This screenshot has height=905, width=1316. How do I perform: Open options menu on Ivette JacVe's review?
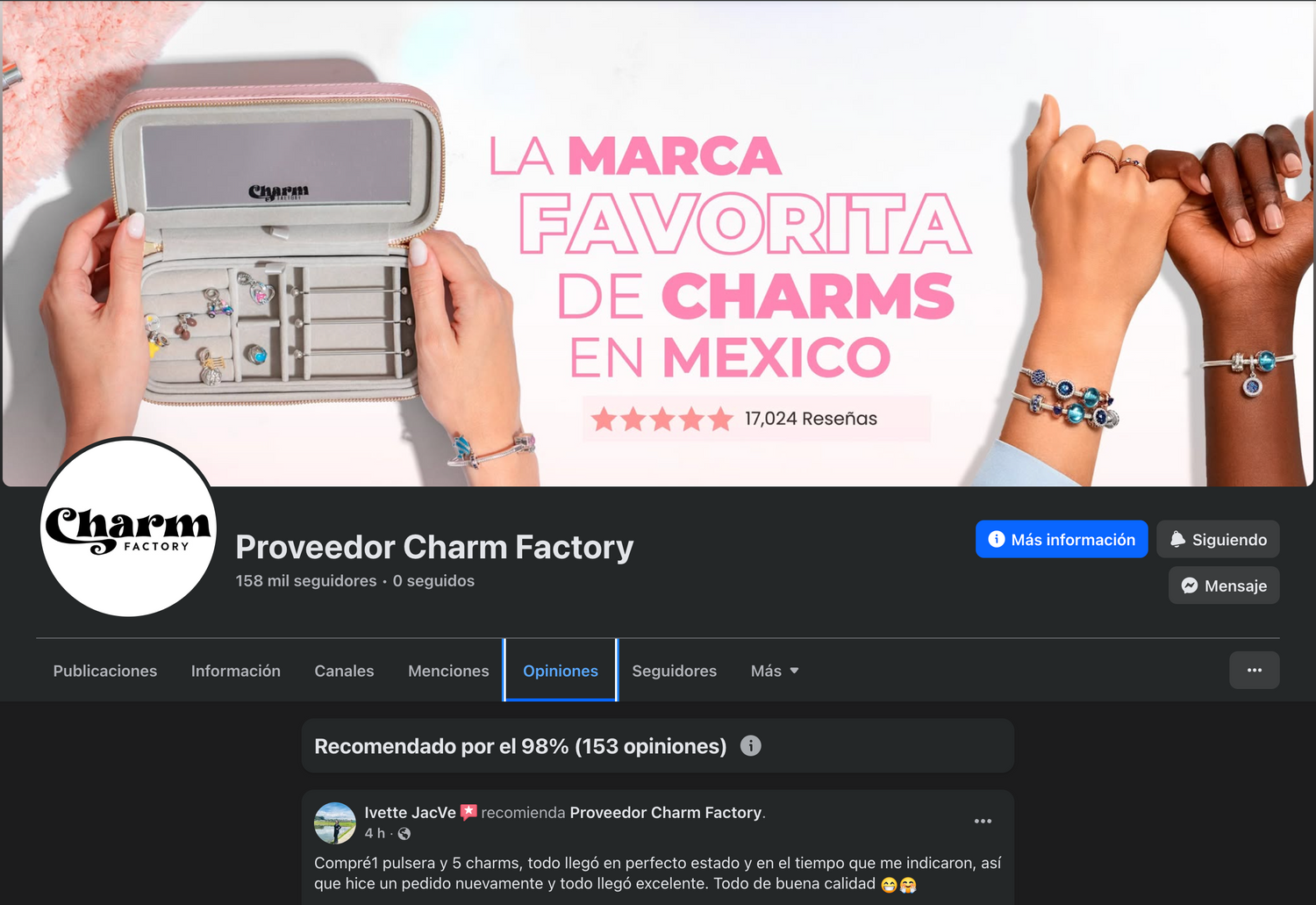(x=983, y=822)
